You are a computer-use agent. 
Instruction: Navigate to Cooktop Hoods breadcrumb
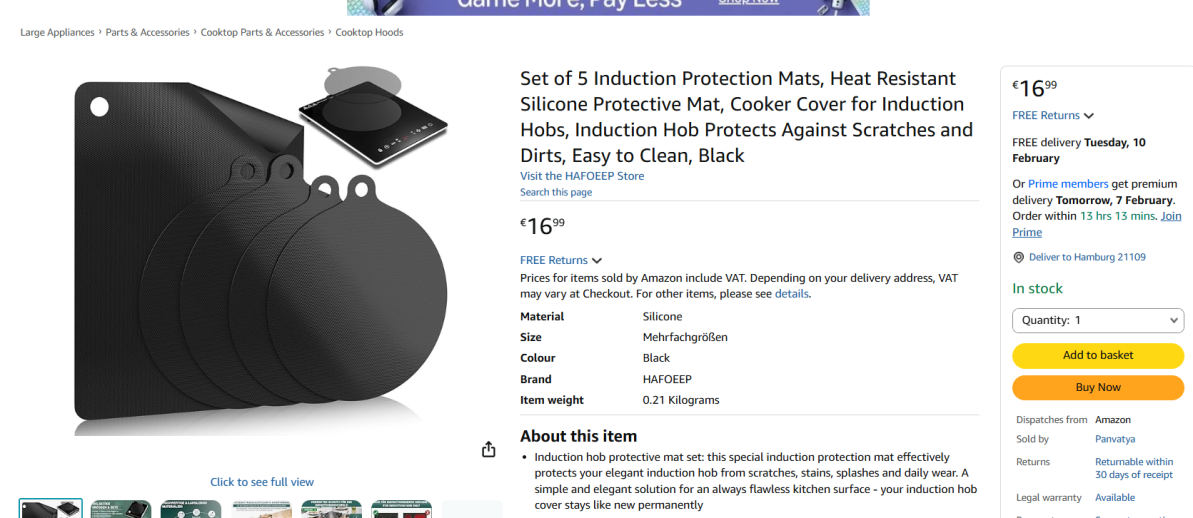[x=369, y=33]
